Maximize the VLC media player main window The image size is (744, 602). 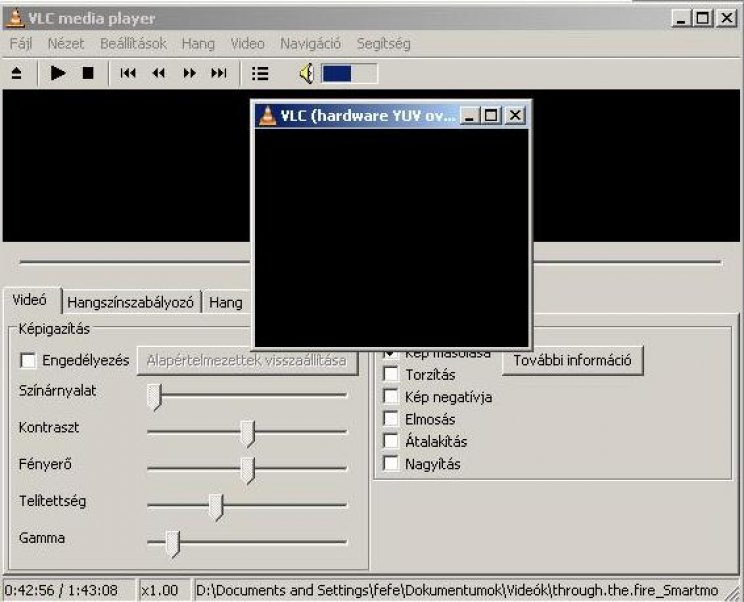tap(703, 18)
